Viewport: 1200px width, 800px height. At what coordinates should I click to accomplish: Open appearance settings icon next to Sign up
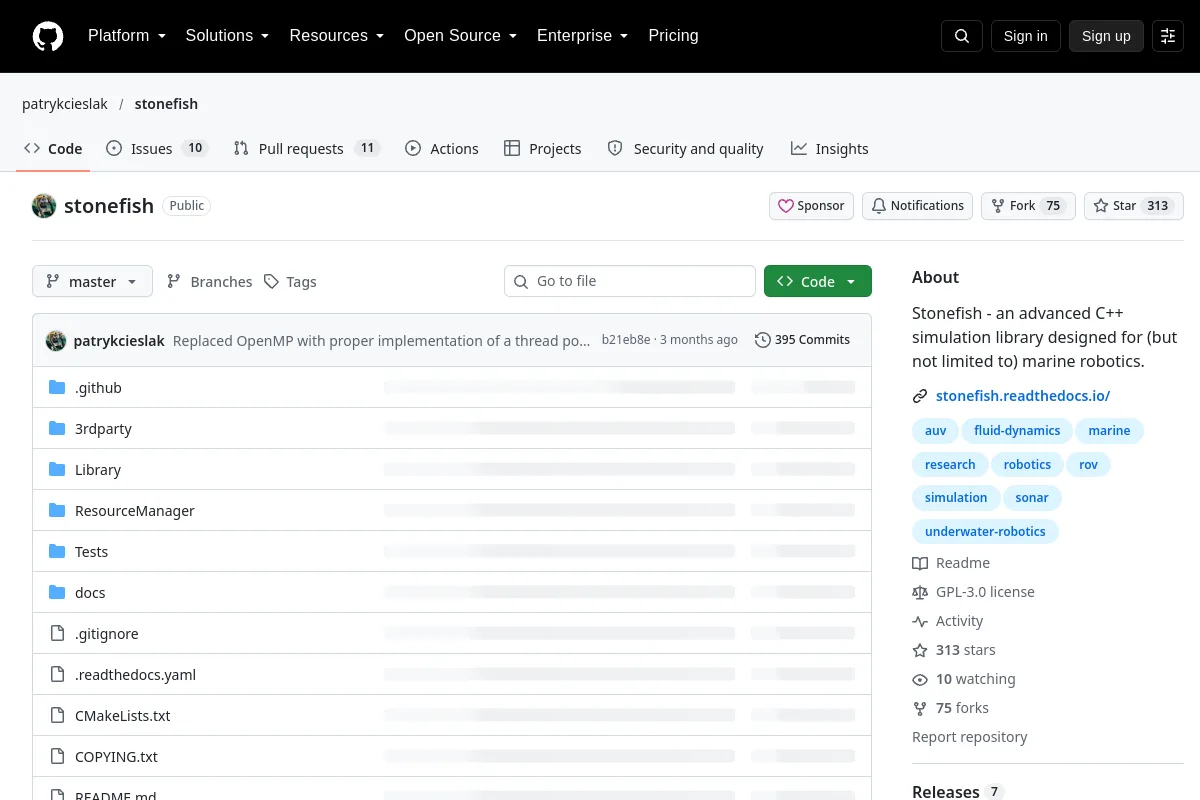click(x=1168, y=36)
